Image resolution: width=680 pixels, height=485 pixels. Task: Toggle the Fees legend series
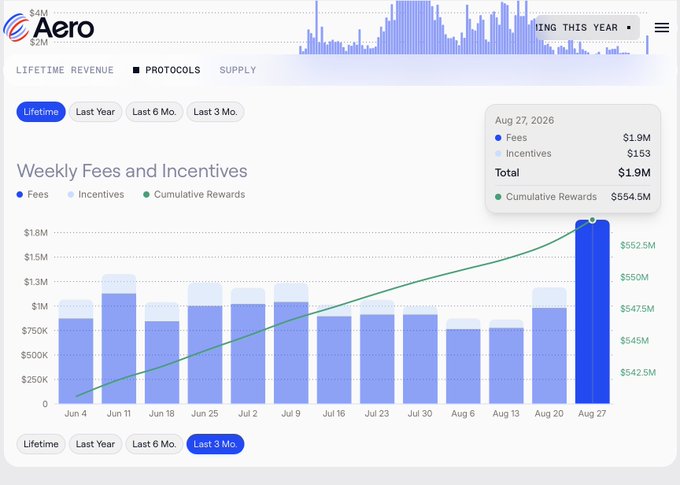coord(33,194)
